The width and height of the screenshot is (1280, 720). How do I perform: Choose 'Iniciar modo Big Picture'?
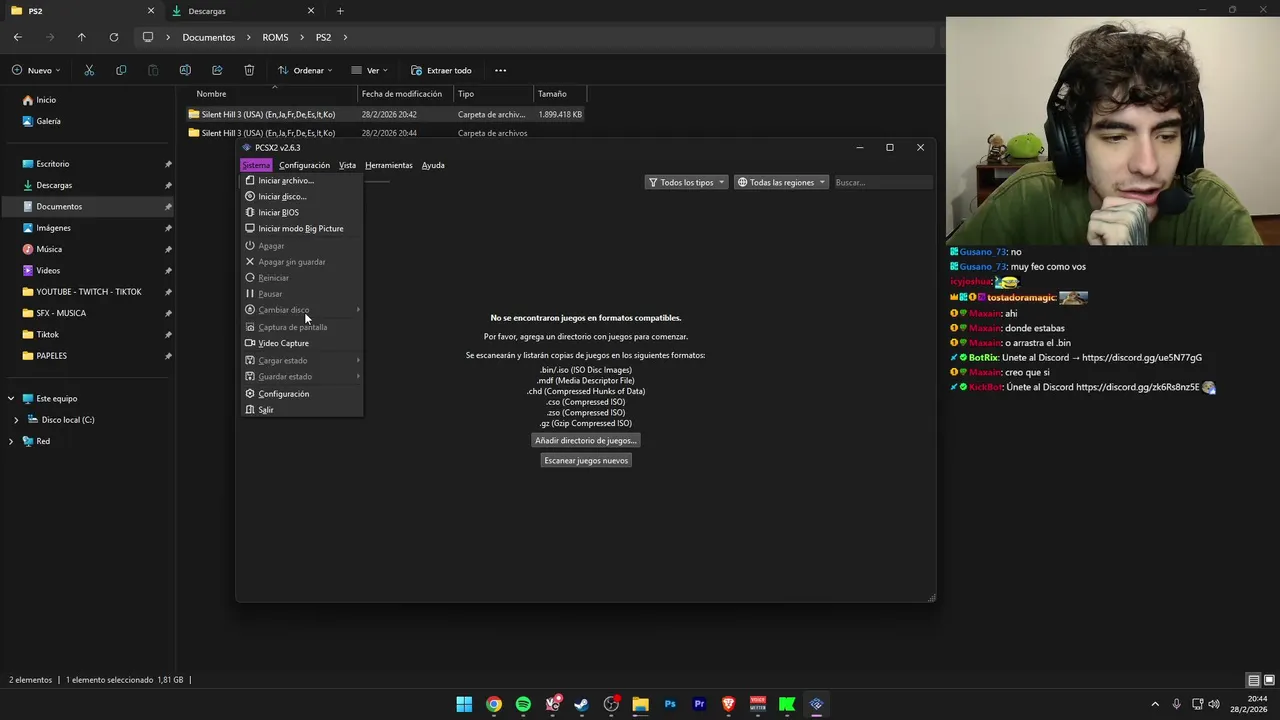point(302,229)
